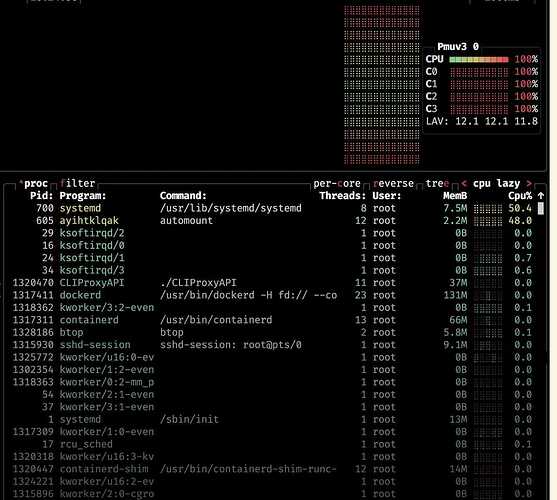This screenshot has height=500, width=557.
Task: Click the Pid column header
Action: 42,196
